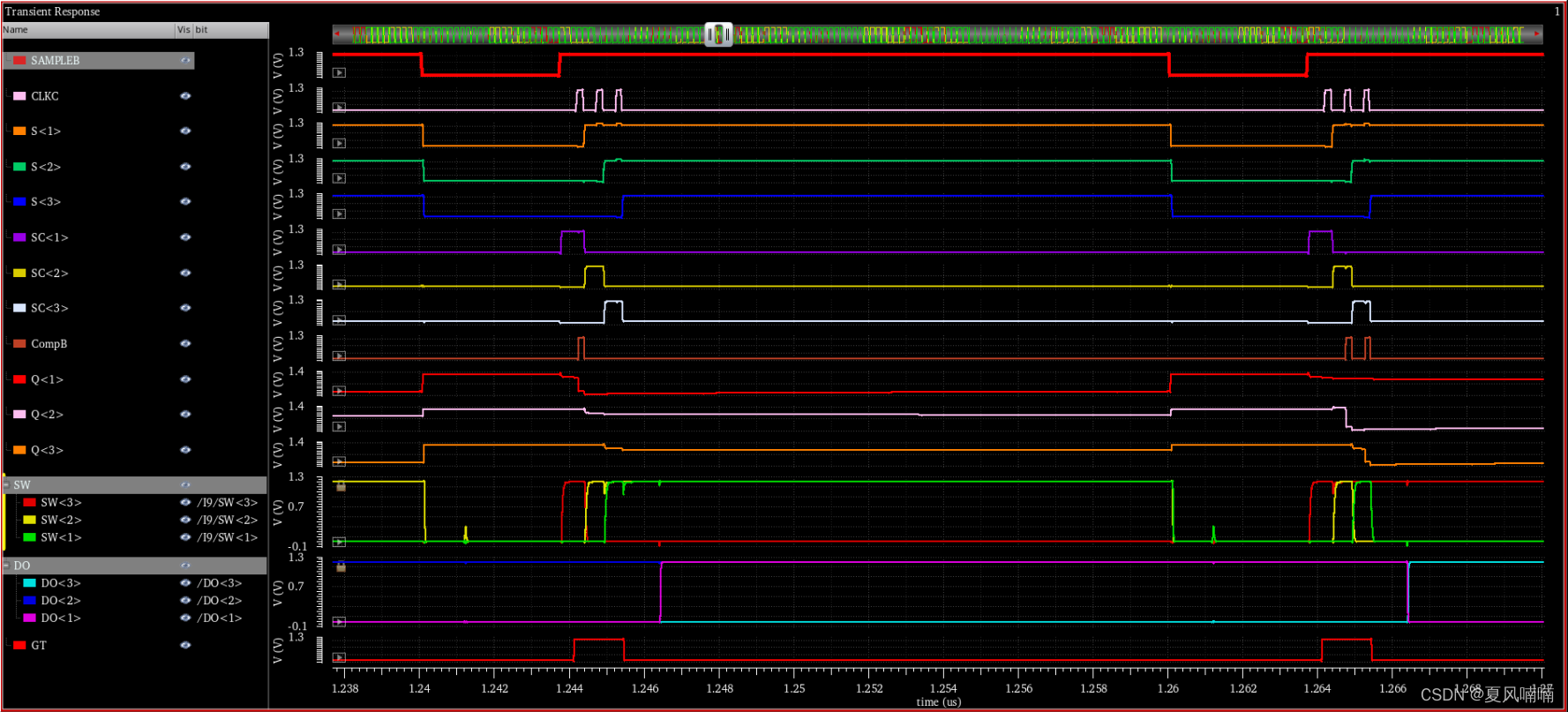Toggle visibility of SC<3>
This screenshot has width=1568, height=712.
[185, 308]
